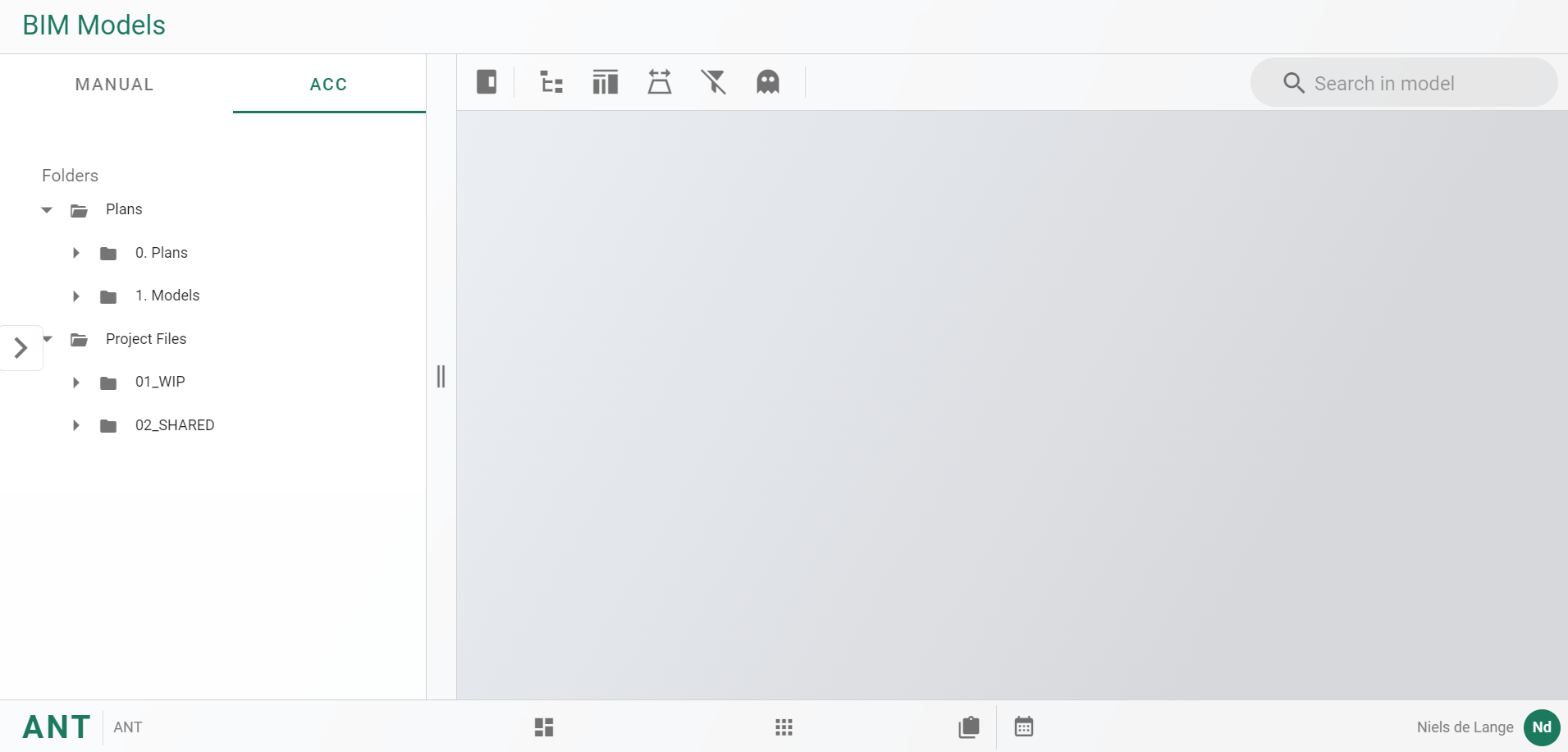Screen dimensions: 1568x752
Task: Click the clipboard icon in bottom bar
Action: (x=969, y=727)
